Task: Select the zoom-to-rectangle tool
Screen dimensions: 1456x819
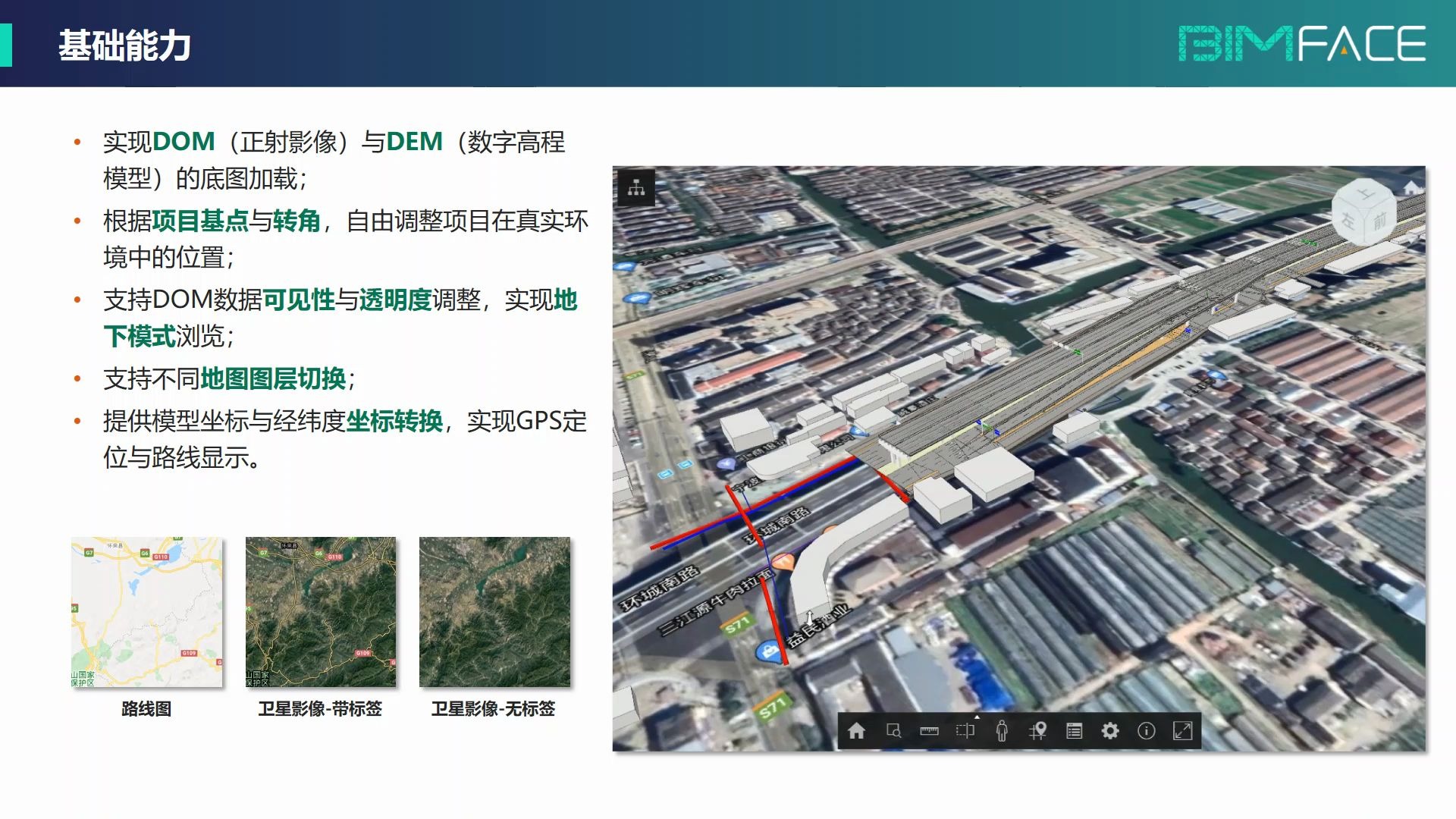Action: [893, 731]
